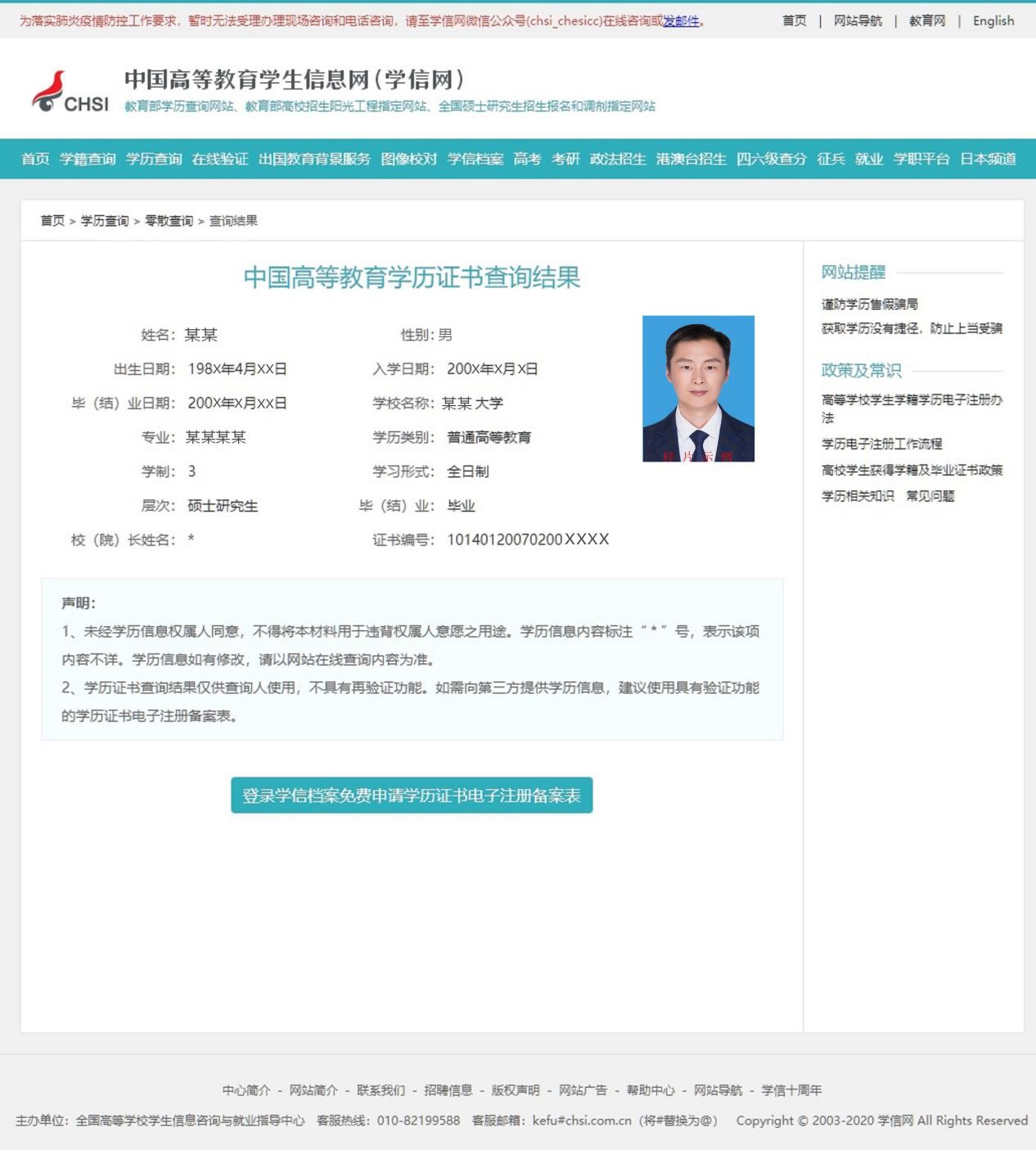The width and height of the screenshot is (1036, 1150).
Task: Click the graduate ID photo thumbnail
Action: coord(698,389)
